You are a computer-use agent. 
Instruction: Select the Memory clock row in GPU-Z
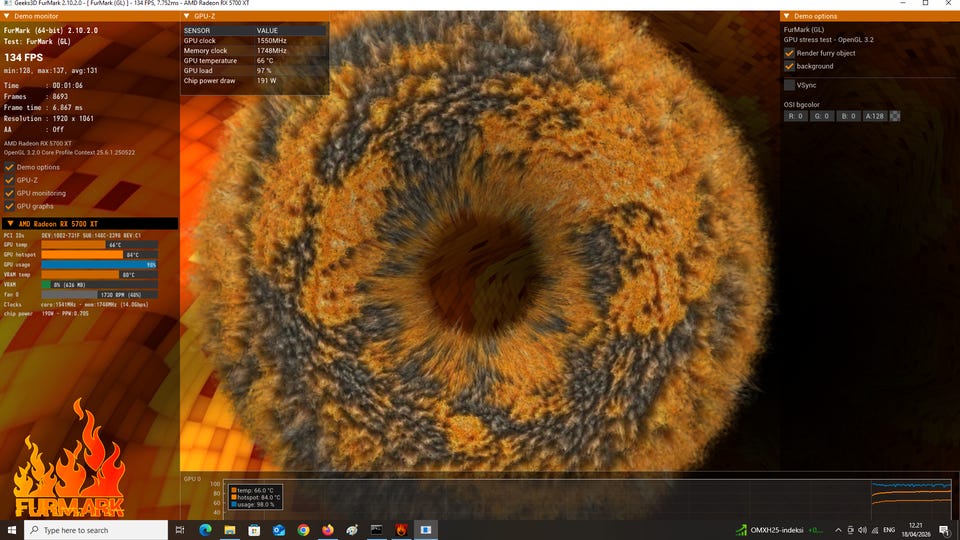tap(255, 51)
